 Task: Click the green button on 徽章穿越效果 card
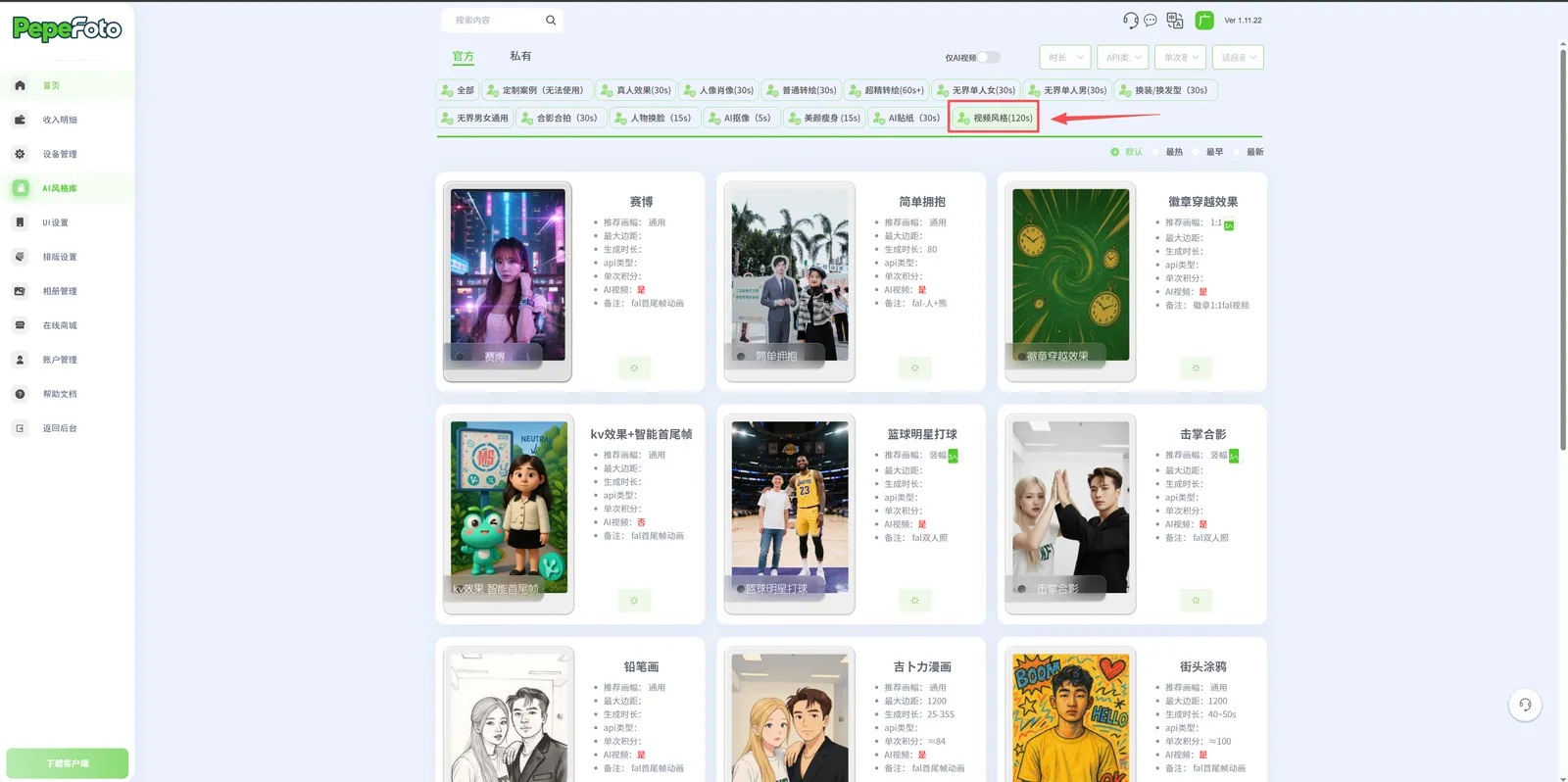(1196, 367)
